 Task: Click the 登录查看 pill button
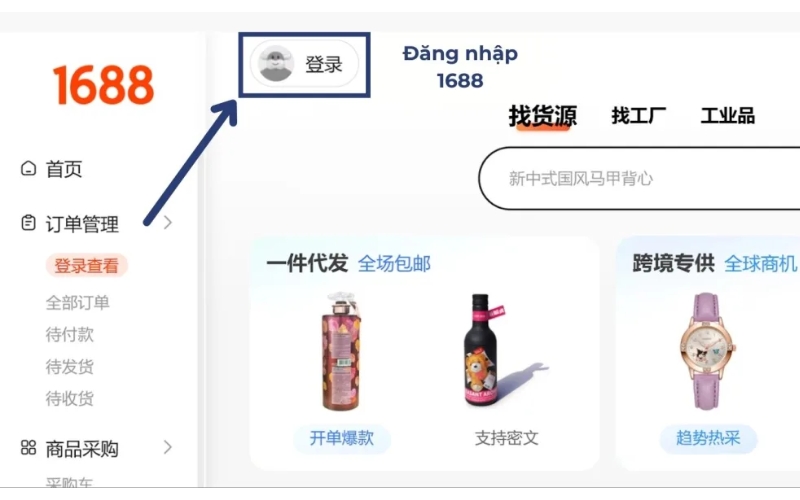click(86, 265)
